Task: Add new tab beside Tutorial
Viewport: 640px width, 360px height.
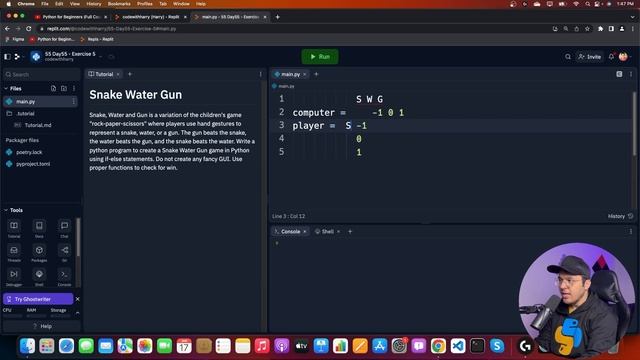Action: 130,74
